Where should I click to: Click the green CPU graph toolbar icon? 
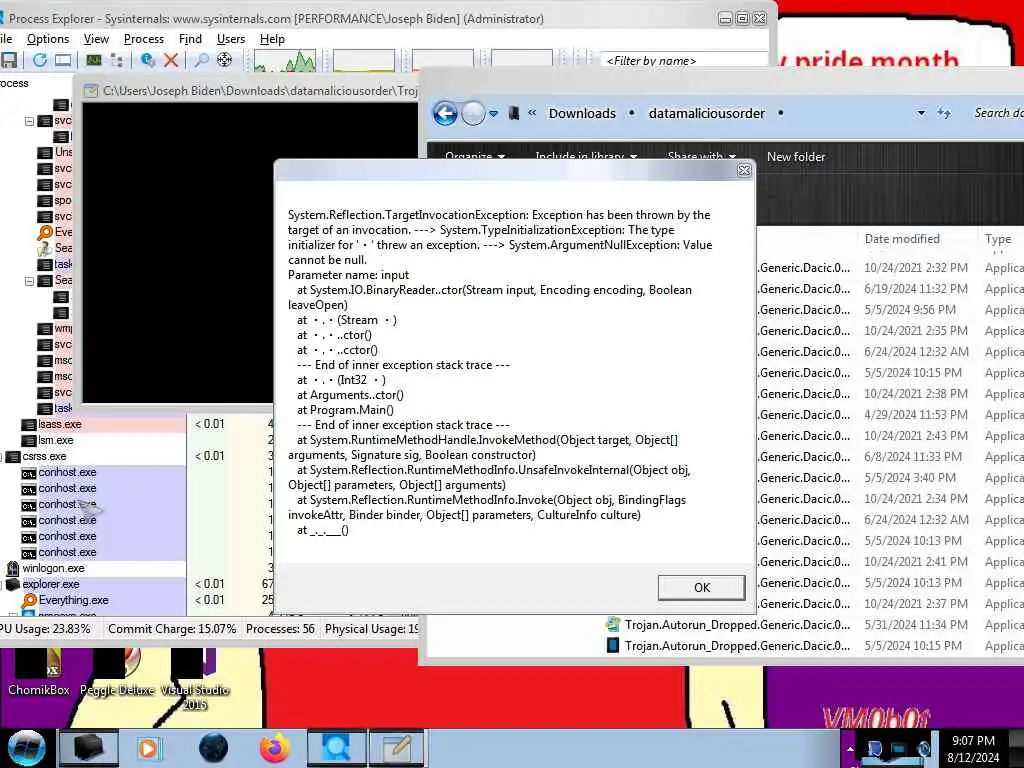tap(93, 60)
